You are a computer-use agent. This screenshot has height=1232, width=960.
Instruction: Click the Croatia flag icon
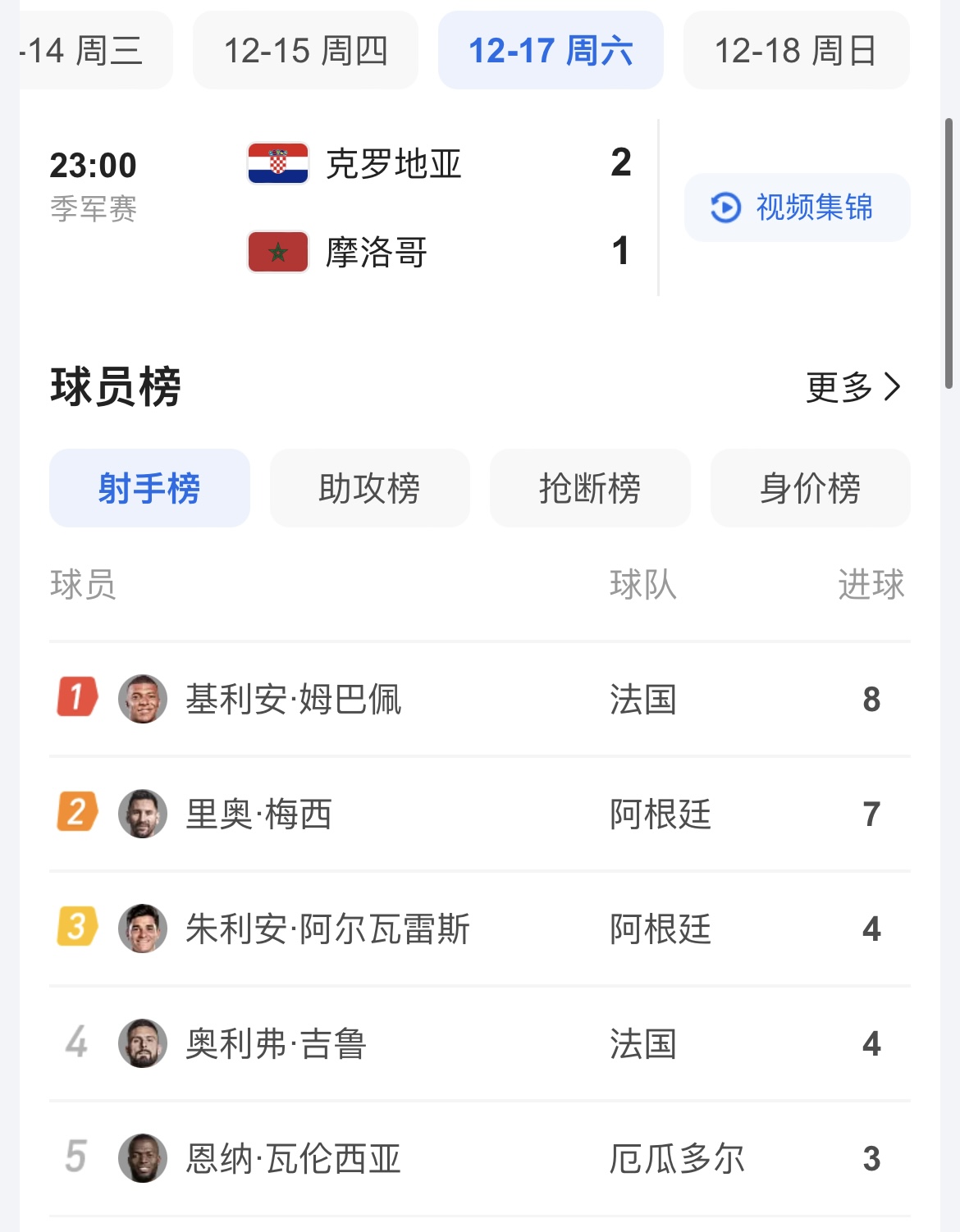[278, 163]
